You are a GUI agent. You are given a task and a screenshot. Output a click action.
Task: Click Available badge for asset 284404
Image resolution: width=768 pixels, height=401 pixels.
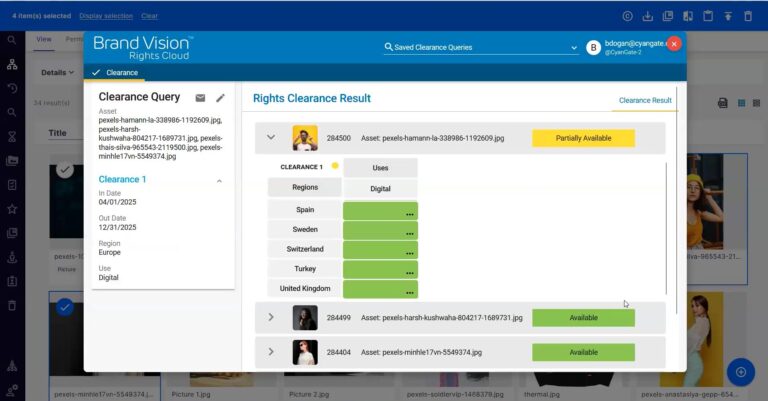pyautogui.click(x=583, y=352)
